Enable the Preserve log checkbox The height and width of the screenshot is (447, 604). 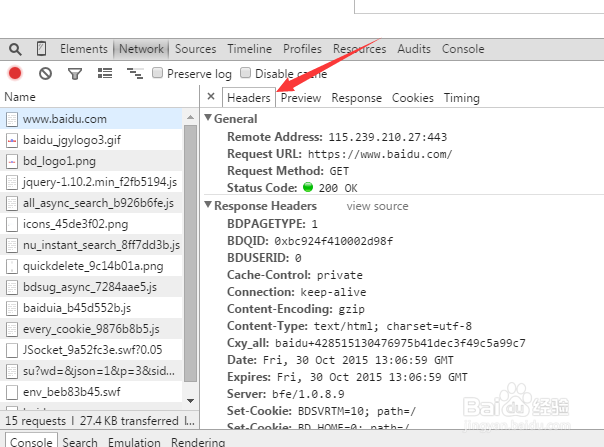[157, 72]
